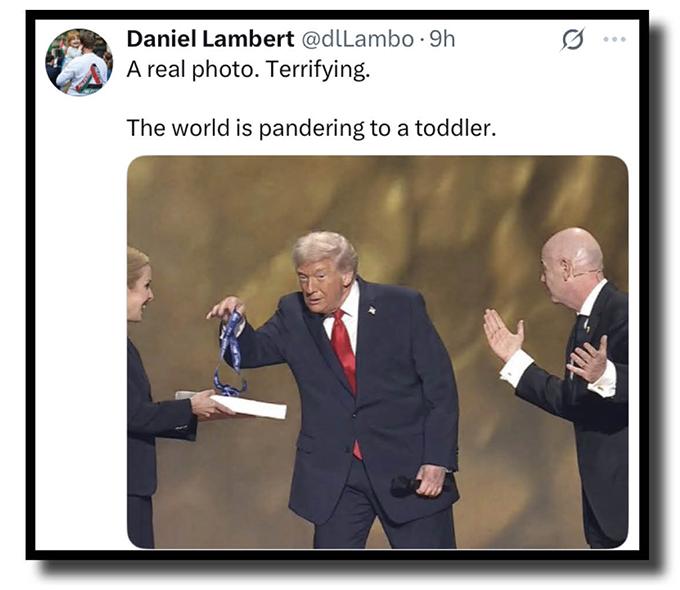
Task: Open Daniel Lambert's round profile avatar
Action: pos(79,62)
